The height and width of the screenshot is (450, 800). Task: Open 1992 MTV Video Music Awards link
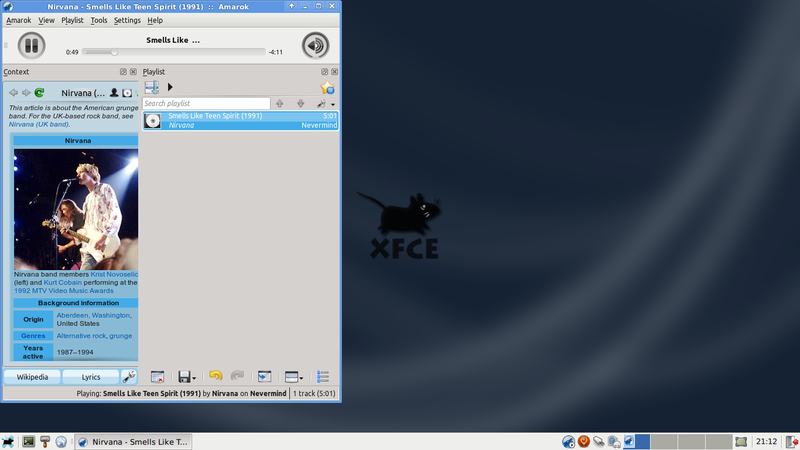64,291
